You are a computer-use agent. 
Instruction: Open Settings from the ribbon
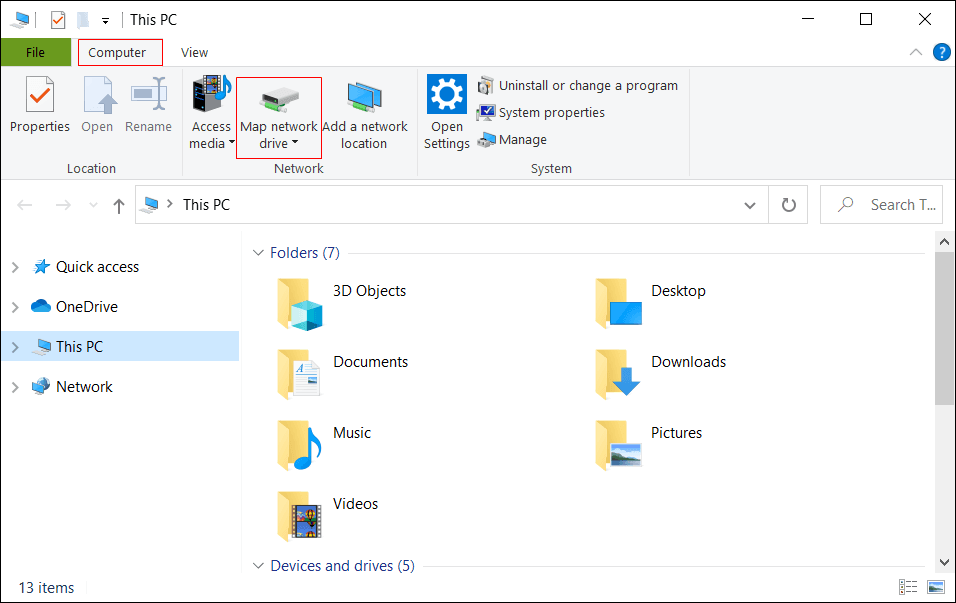point(446,112)
